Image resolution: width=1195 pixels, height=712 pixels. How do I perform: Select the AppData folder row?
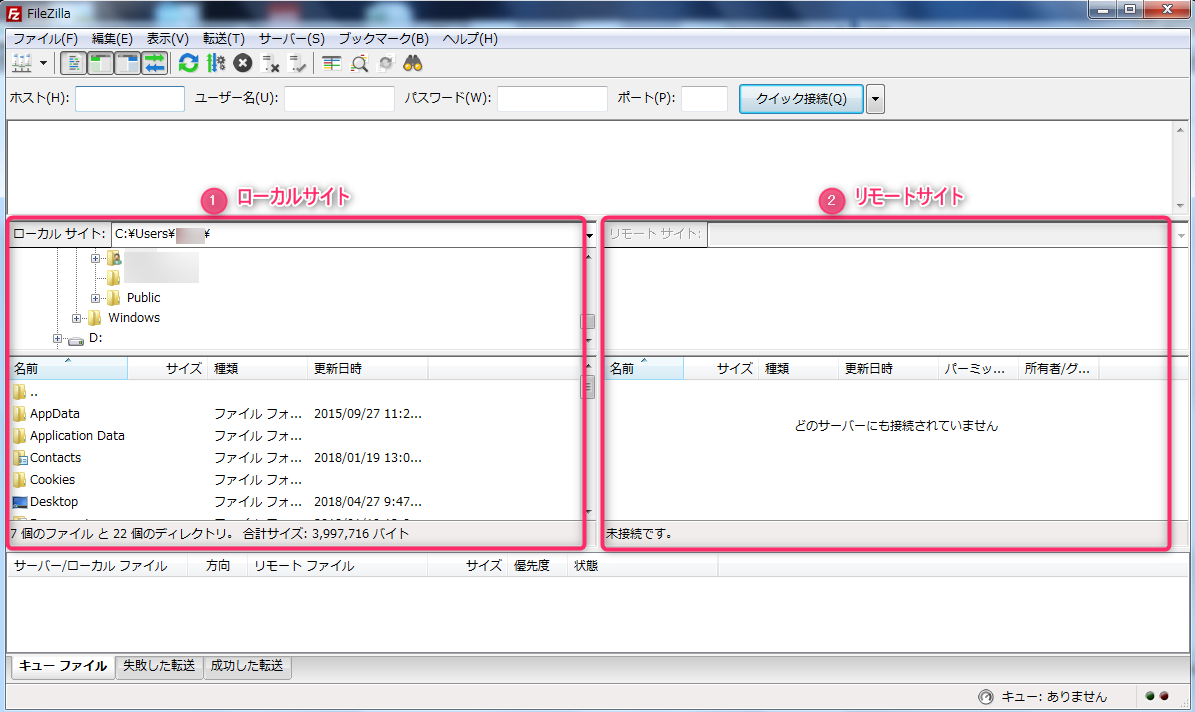tap(295, 414)
